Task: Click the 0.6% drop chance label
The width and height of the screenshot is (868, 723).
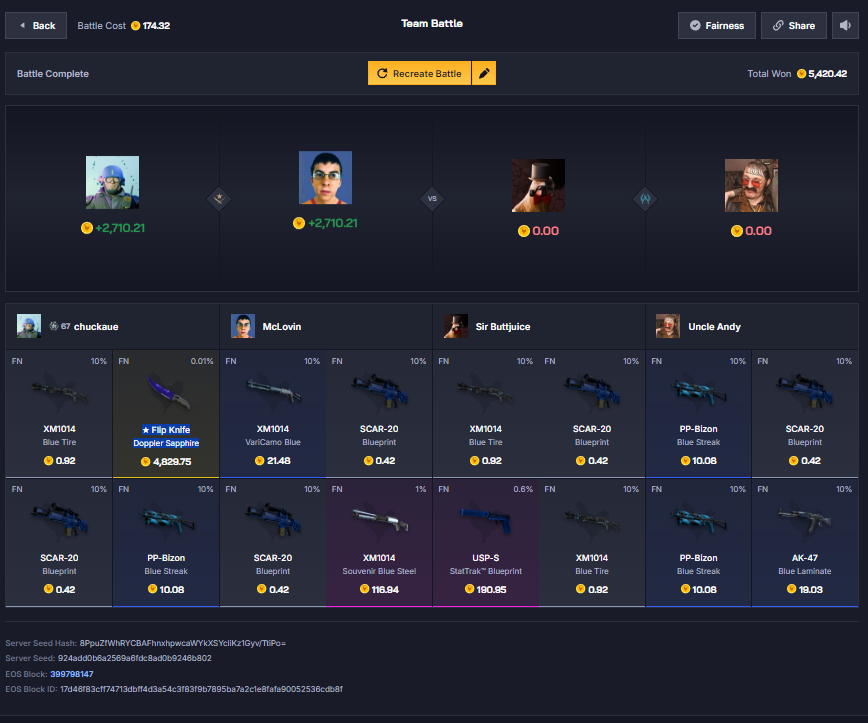Action: tap(523, 489)
